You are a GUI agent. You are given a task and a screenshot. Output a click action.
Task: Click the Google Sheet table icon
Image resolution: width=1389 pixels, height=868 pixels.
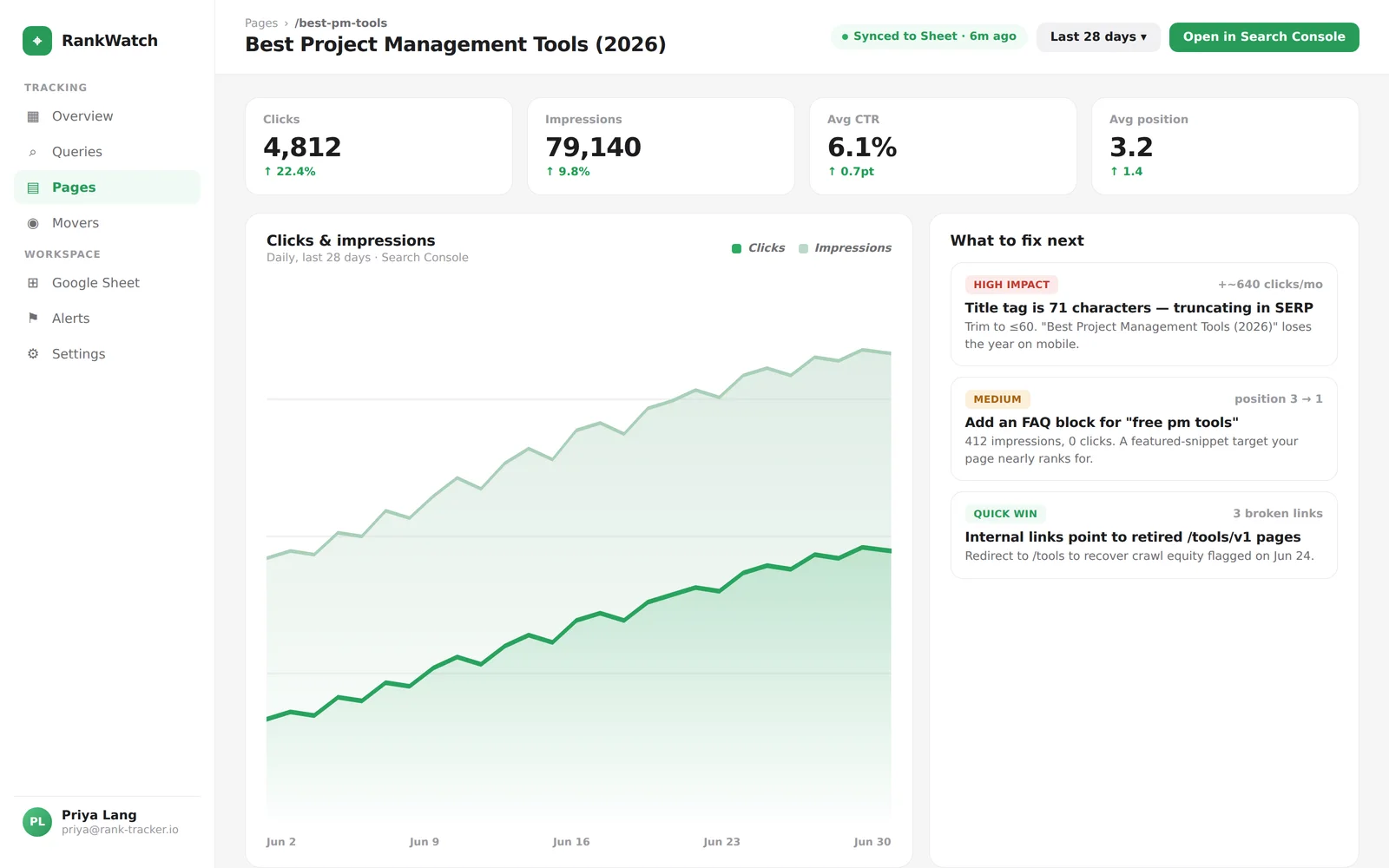pyautogui.click(x=33, y=283)
